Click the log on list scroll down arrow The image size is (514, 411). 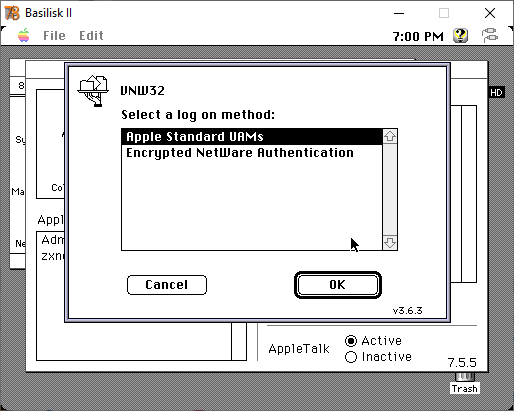390,242
